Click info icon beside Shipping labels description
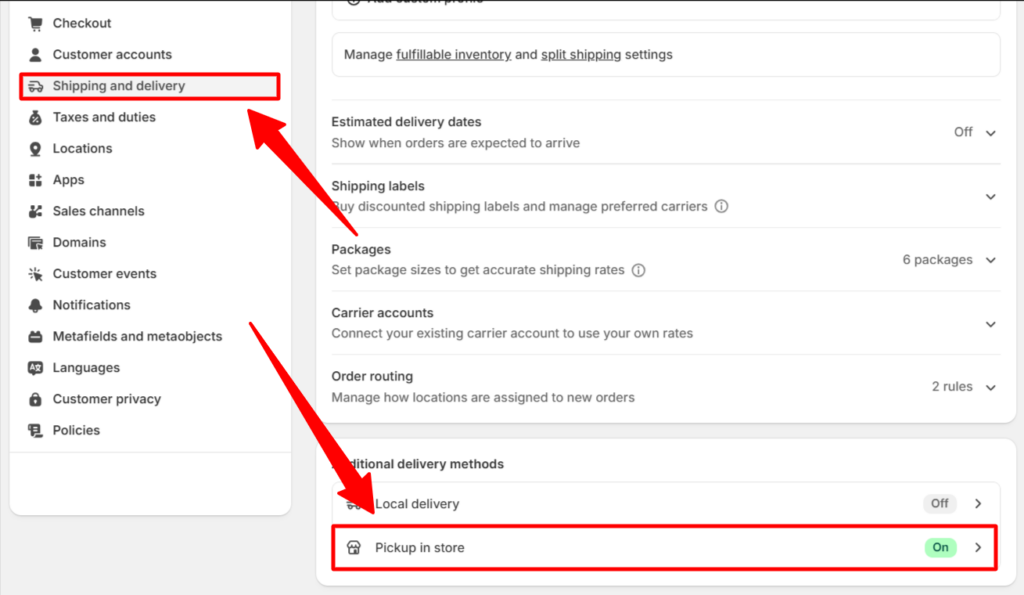This screenshot has height=595, width=1024. pyautogui.click(x=722, y=206)
